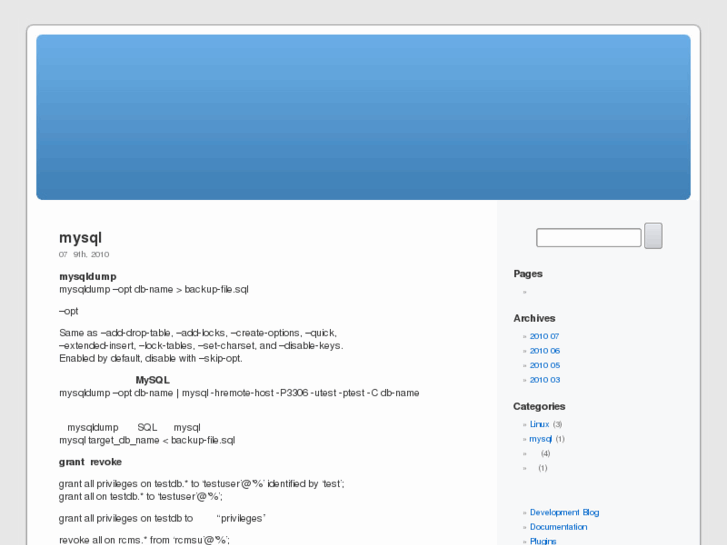Screen dimensions: 727x545
Task: Visit the Plugins link in the sidebar
Action: click(x=543, y=541)
